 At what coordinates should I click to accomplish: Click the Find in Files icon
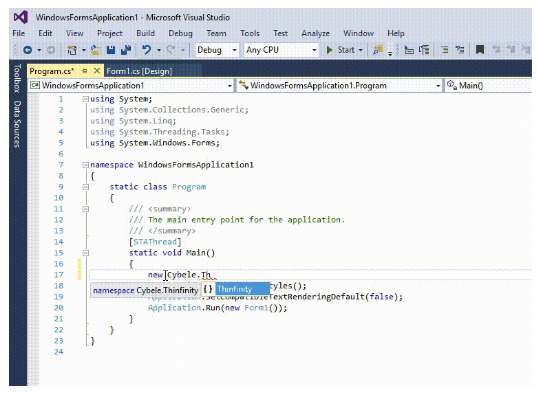(x=378, y=50)
